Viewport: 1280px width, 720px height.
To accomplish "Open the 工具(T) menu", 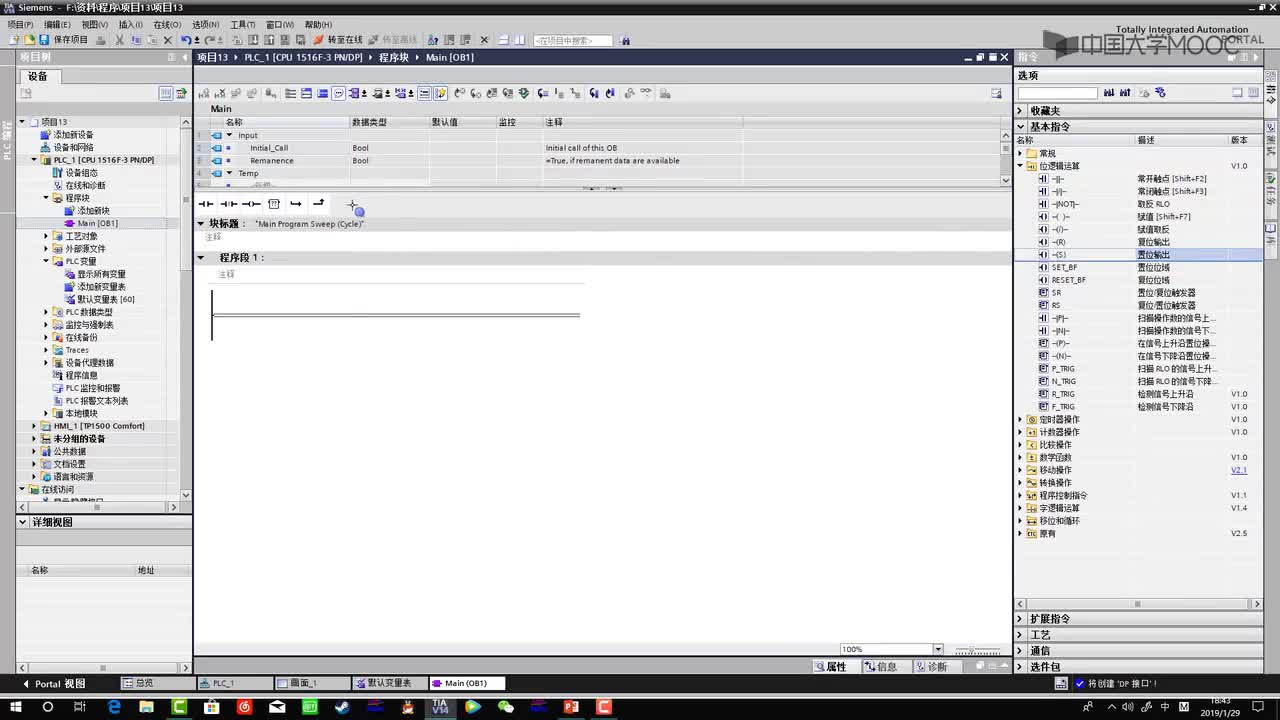I will [242, 24].
